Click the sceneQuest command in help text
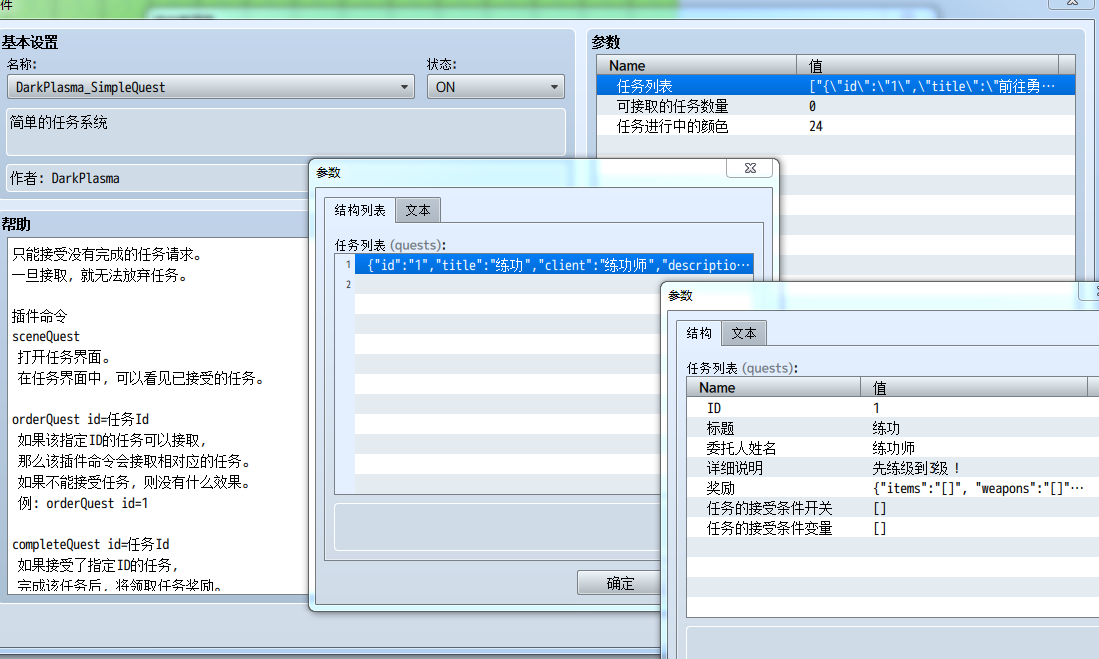Viewport: 1099px width, 659px height. point(46,337)
